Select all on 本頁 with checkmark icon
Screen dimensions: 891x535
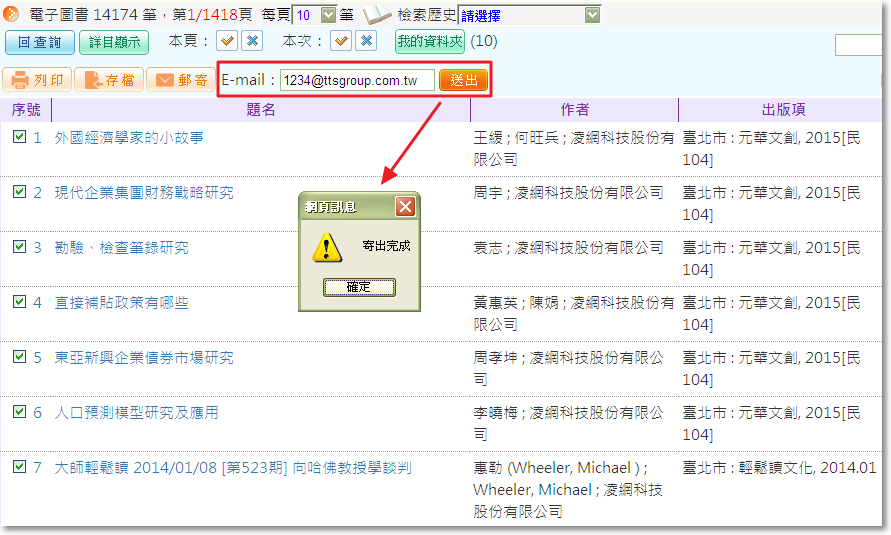click(228, 41)
